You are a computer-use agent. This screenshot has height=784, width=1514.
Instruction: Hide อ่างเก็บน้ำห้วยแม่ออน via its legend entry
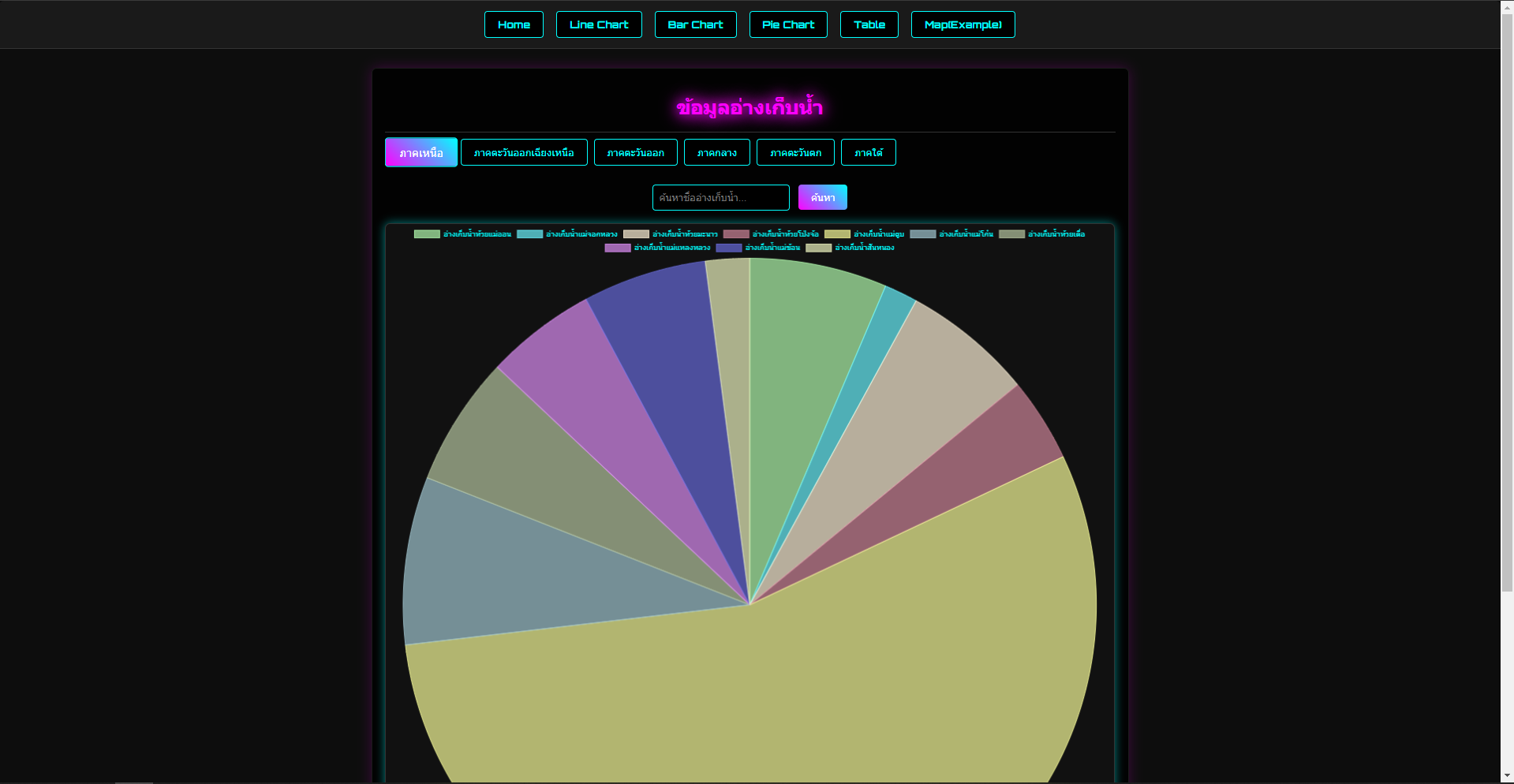pyautogui.click(x=462, y=233)
